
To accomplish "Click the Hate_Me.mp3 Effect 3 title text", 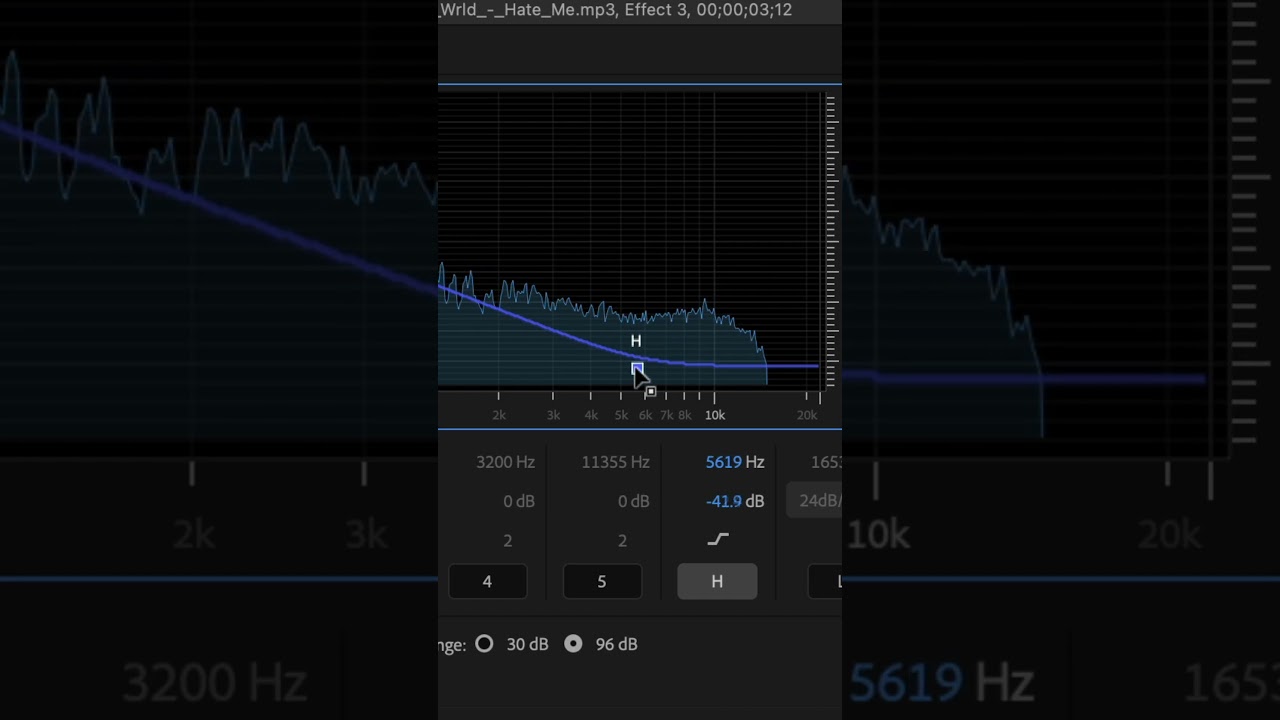I will coord(616,10).
